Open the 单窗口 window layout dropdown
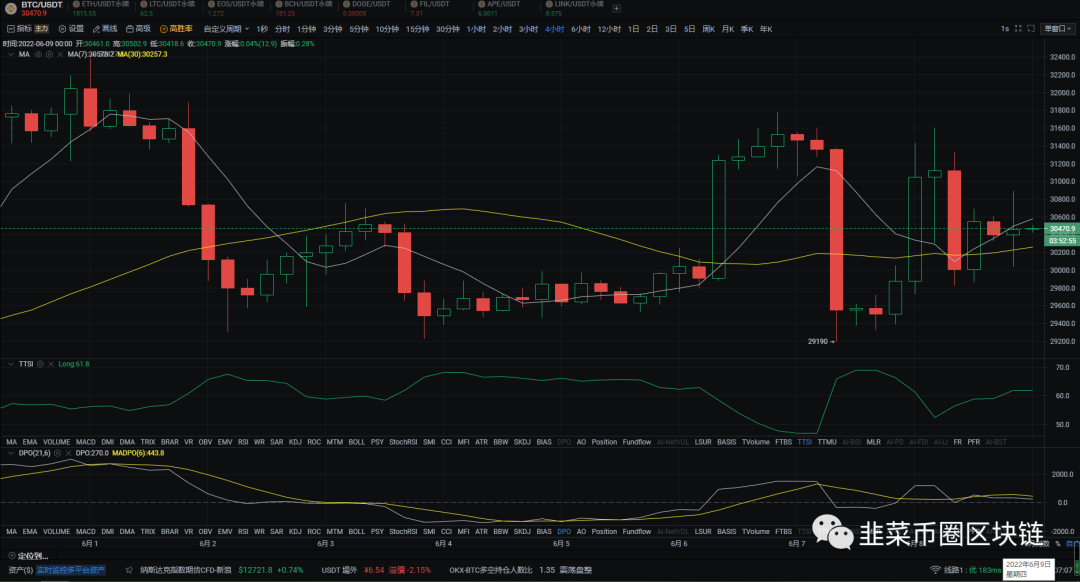Image resolution: width=1080 pixels, height=582 pixels. pos(1056,29)
